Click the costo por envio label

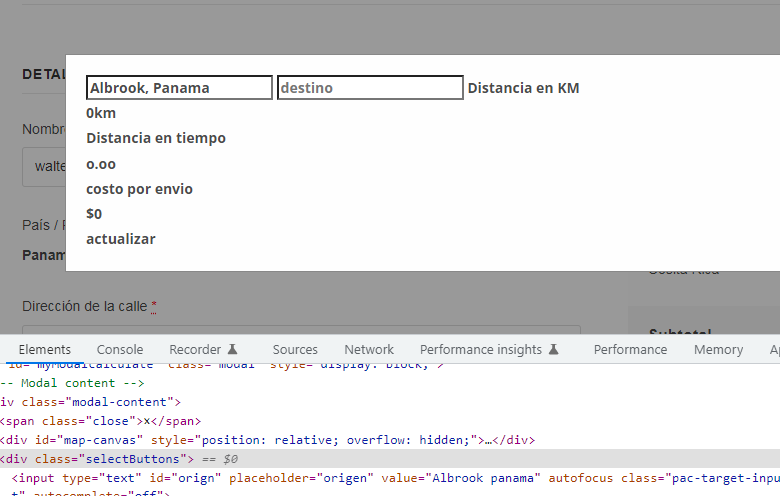[139, 189]
